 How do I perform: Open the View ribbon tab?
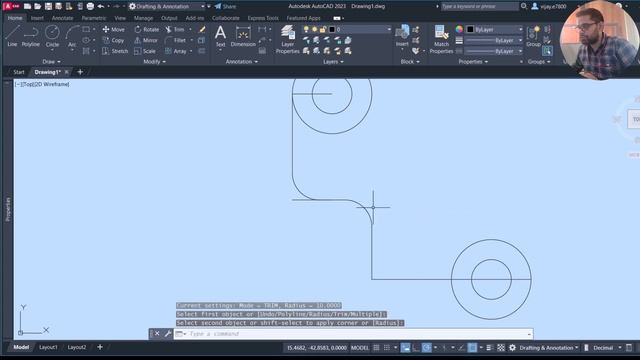click(120, 18)
